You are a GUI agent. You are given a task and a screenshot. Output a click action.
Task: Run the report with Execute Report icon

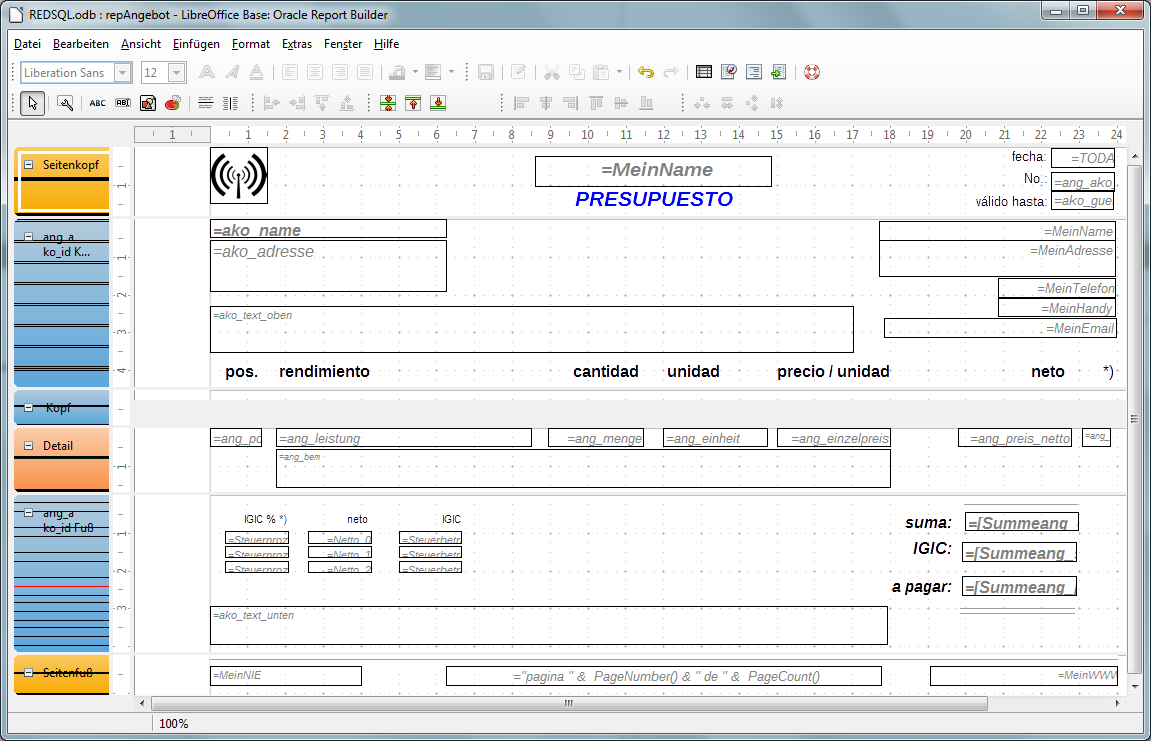tap(779, 72)
